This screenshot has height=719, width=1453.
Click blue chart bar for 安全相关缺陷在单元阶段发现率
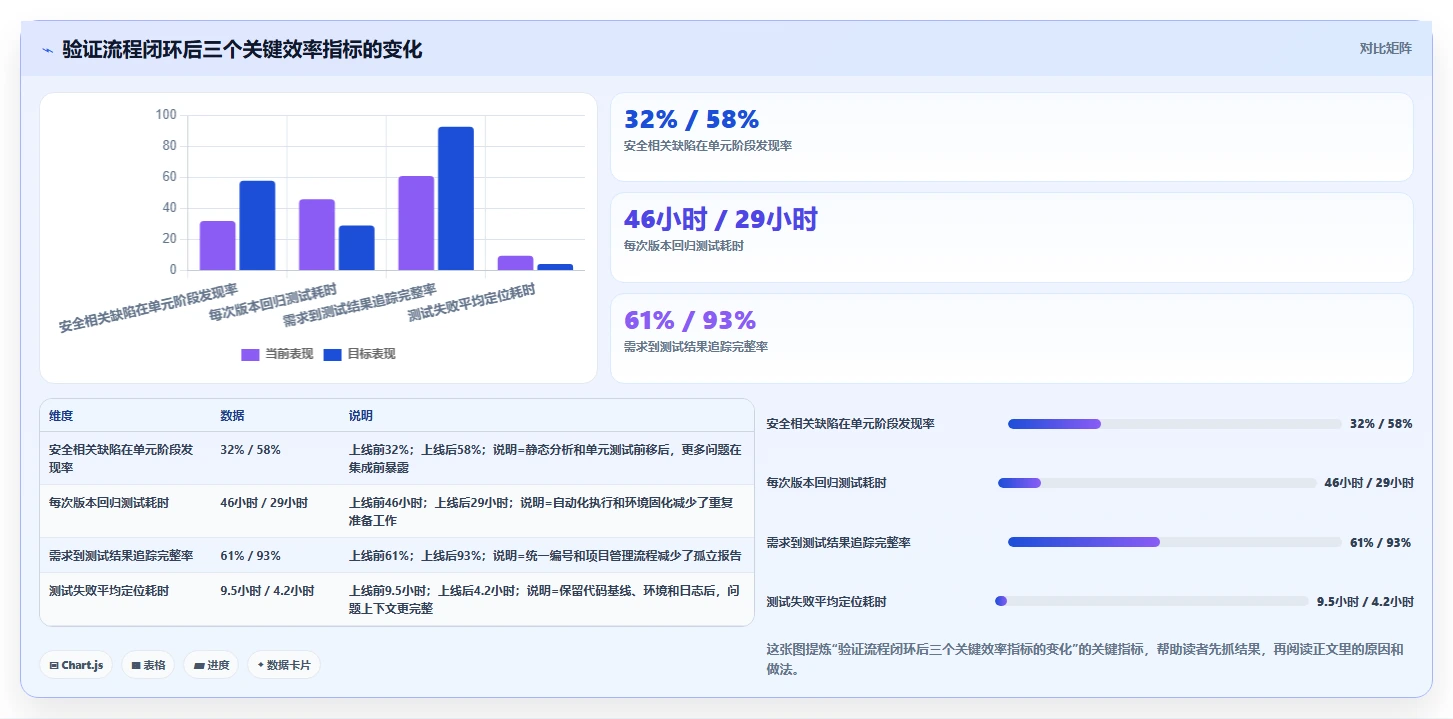coord(257,225)
